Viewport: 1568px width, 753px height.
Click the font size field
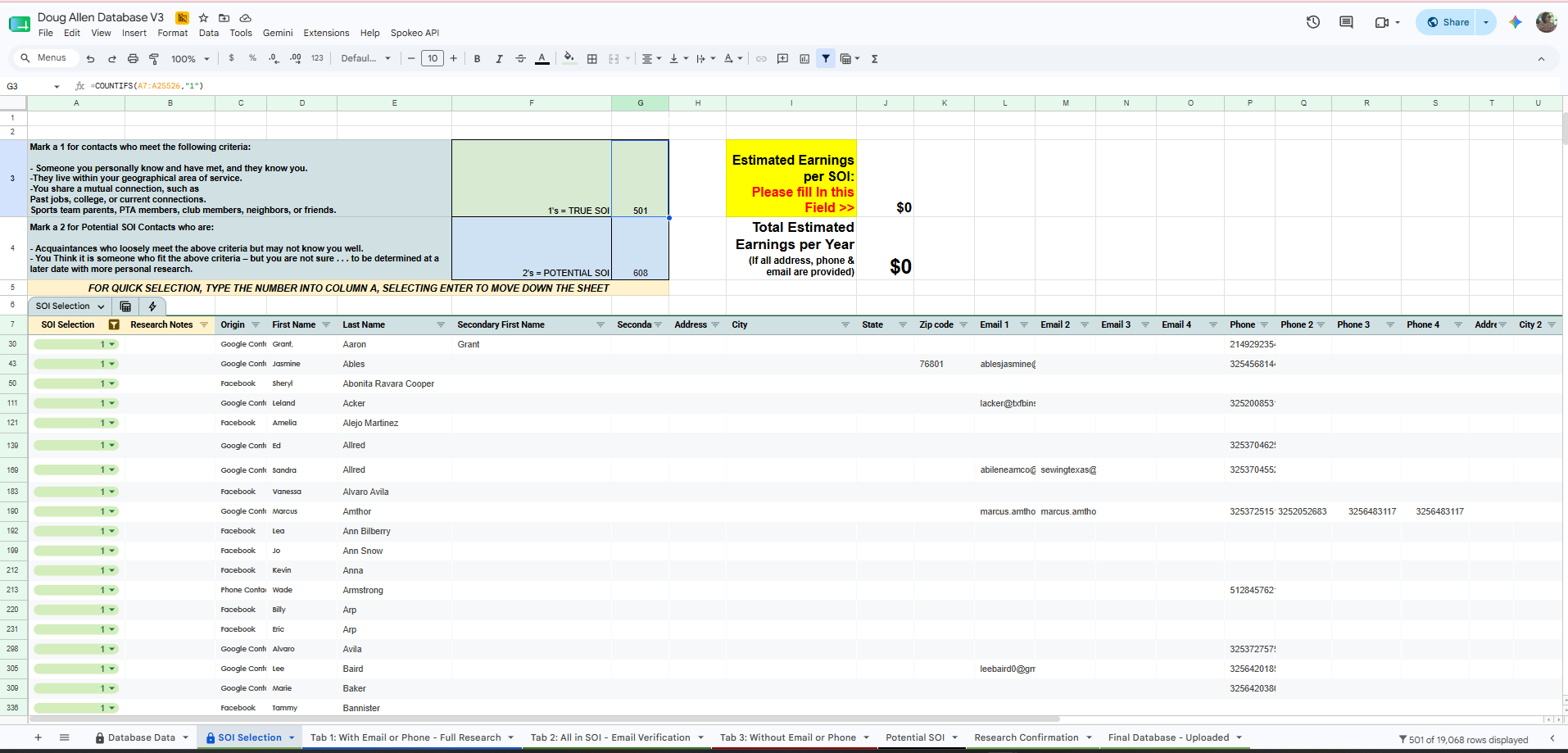click(433, 59)
